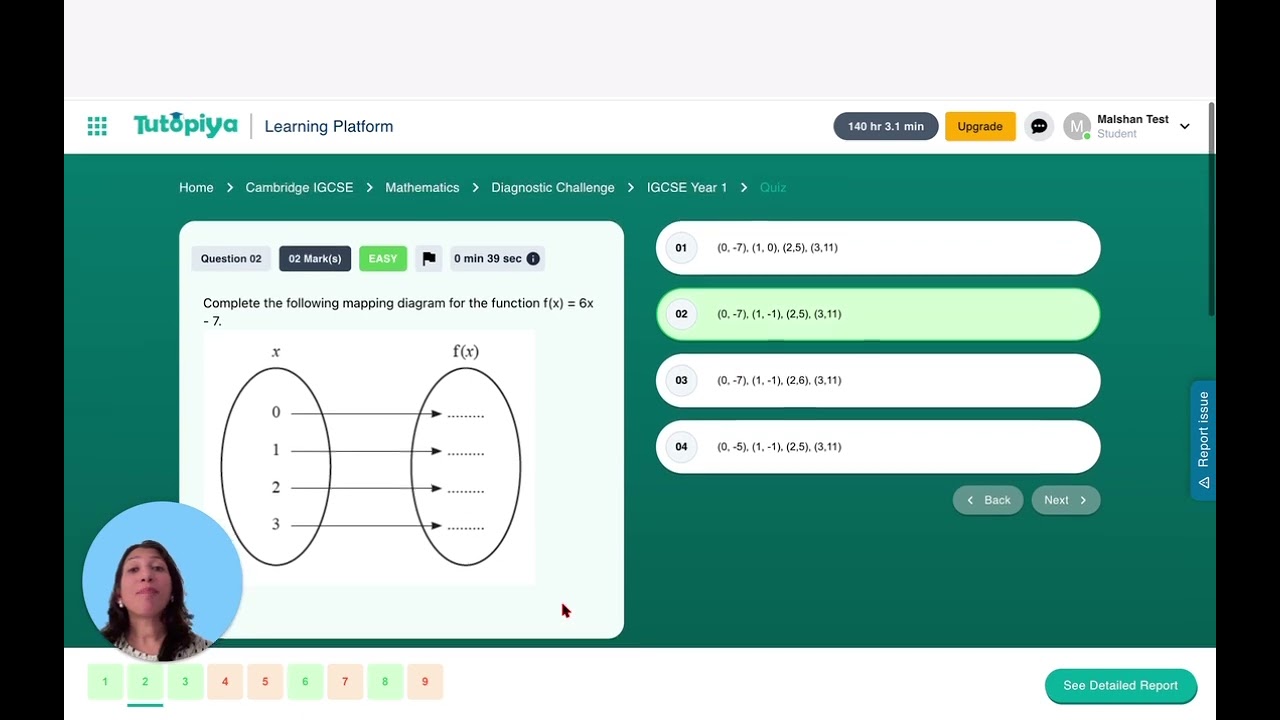
Task: Click the Question 02 label
Action: pyautogui.click(x=231, y=259)
